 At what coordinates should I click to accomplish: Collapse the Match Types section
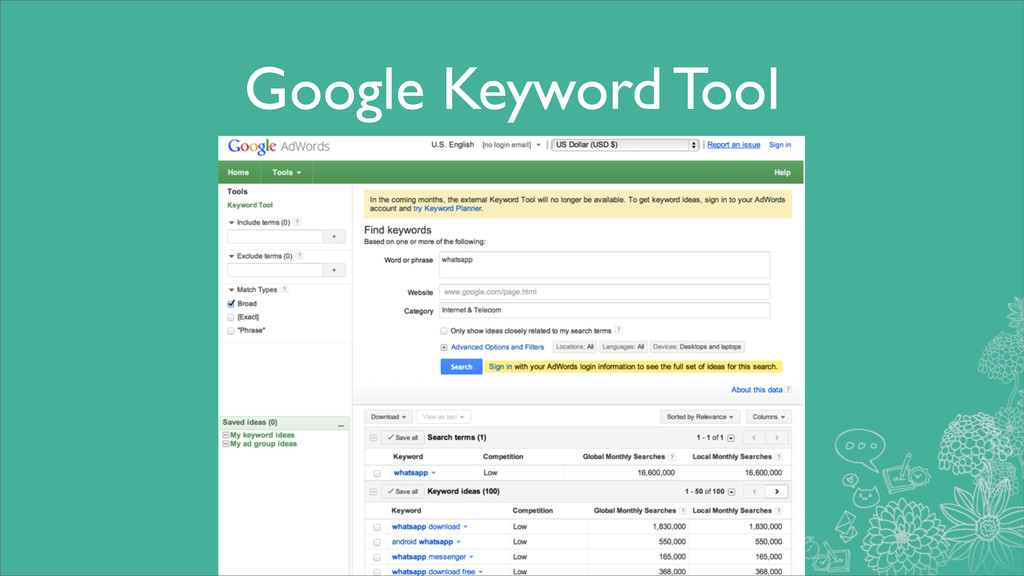point(231,289)
